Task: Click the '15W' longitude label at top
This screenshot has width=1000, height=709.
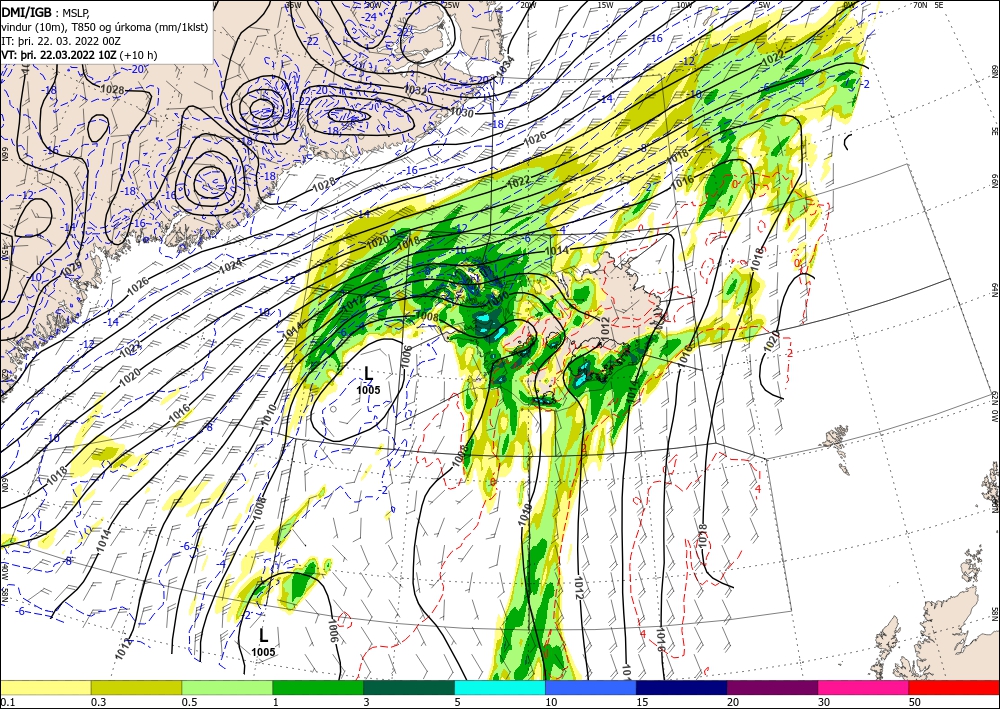Action: coord(605,5)
